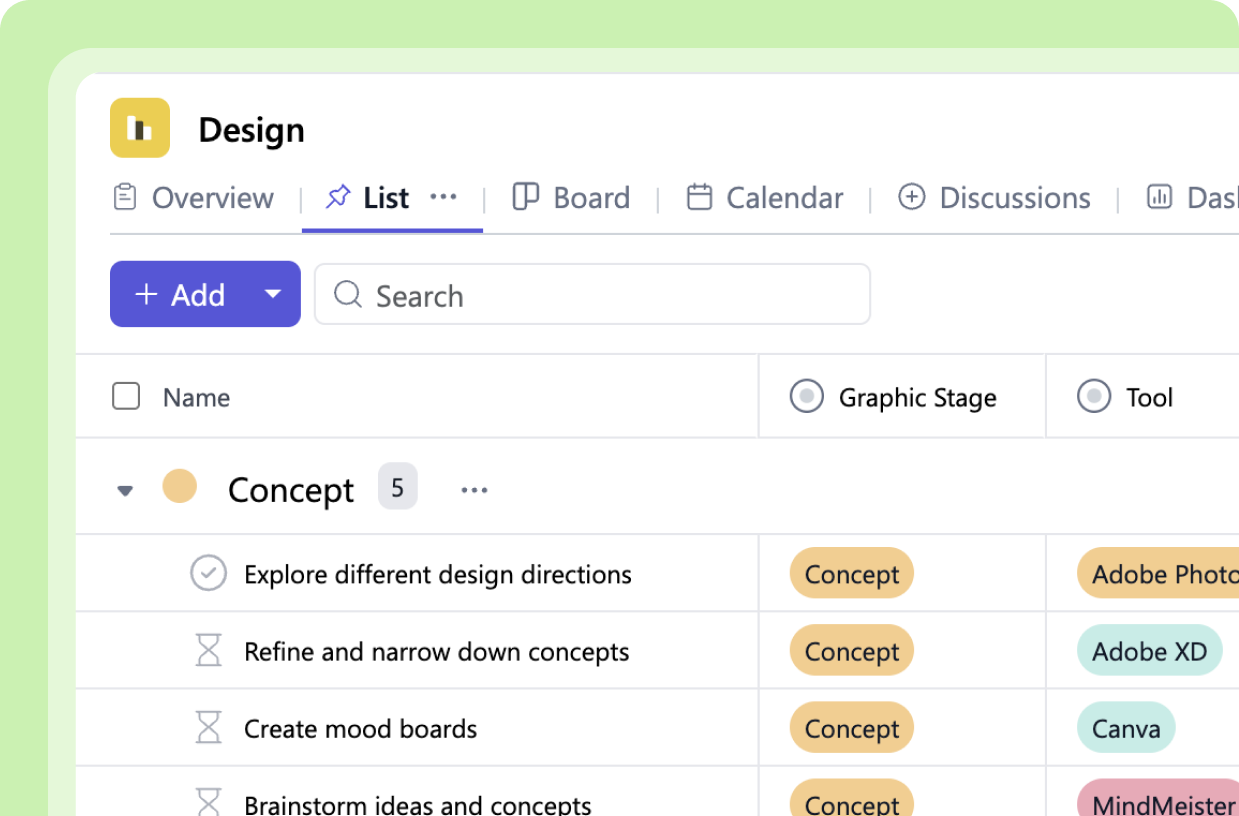Open Adobe XD tool dropdown tag
The width and height of the screenshot is (1239, 816).
[1149, 651]
